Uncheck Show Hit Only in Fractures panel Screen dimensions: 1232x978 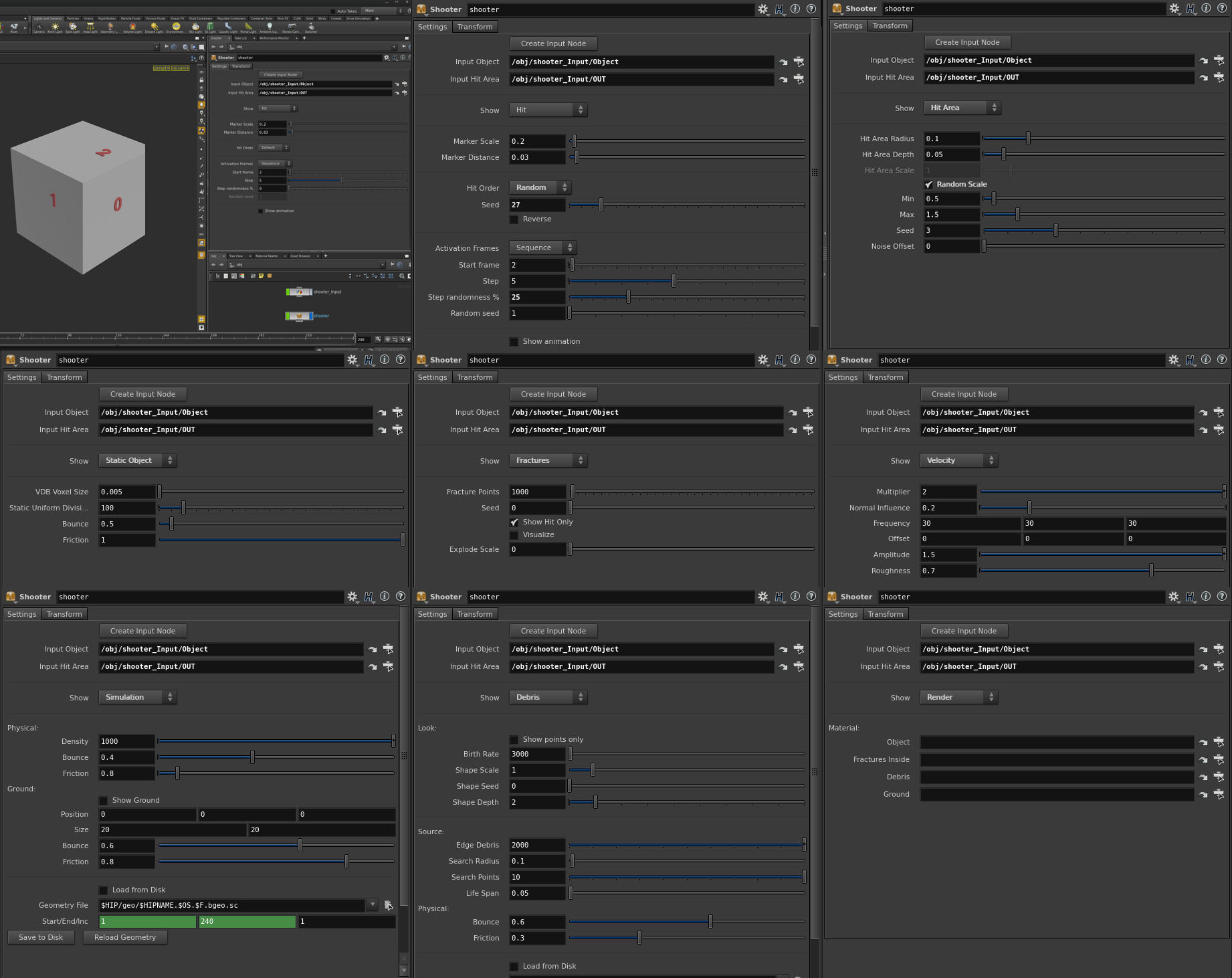514,522
